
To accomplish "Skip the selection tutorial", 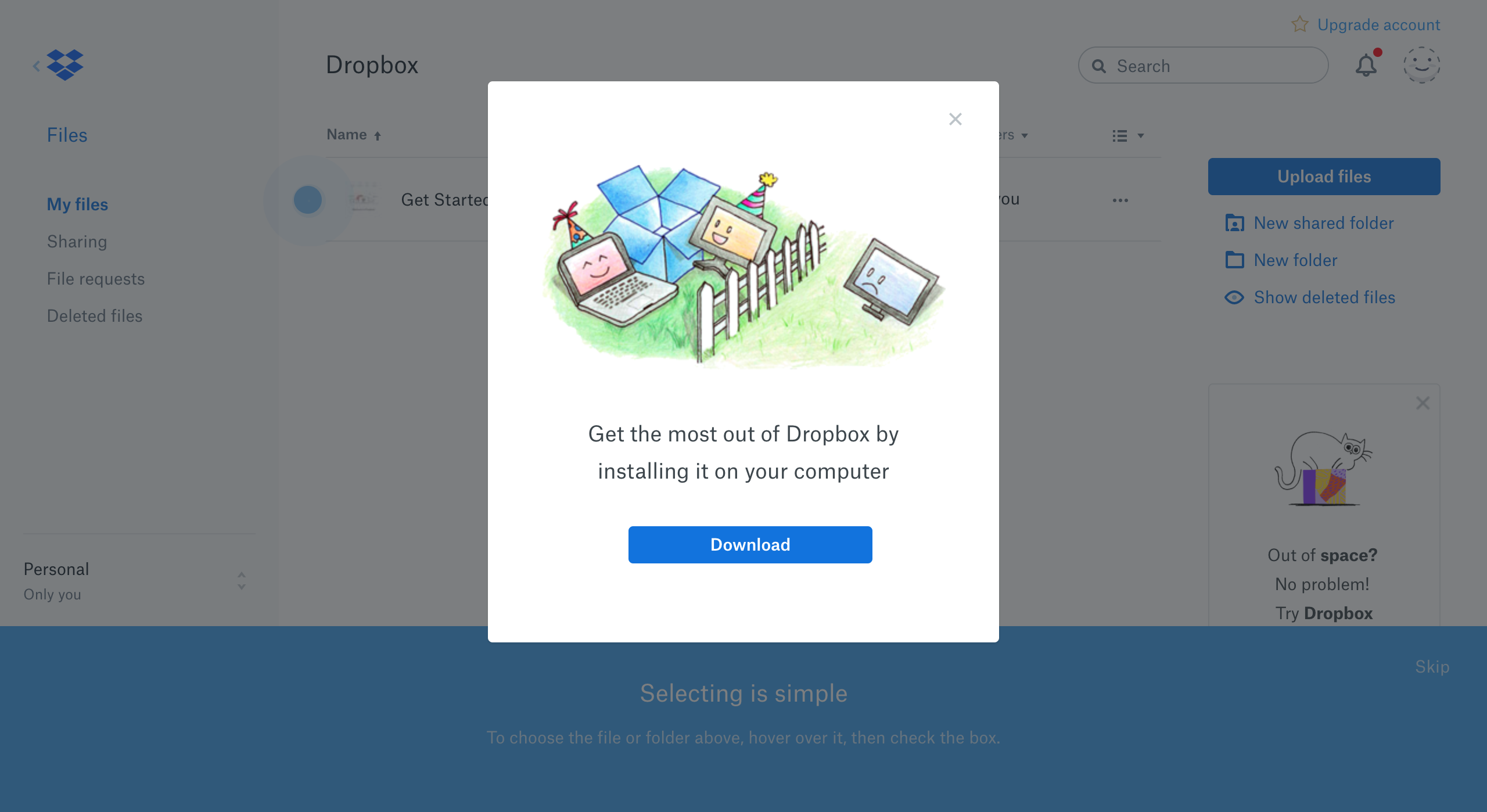I will pos(1432,666).
